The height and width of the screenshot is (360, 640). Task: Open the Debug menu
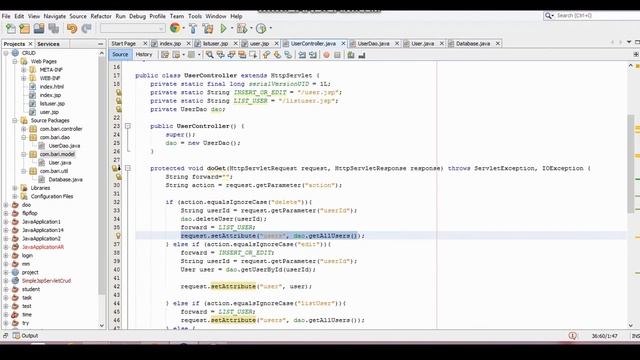(137, 16)
